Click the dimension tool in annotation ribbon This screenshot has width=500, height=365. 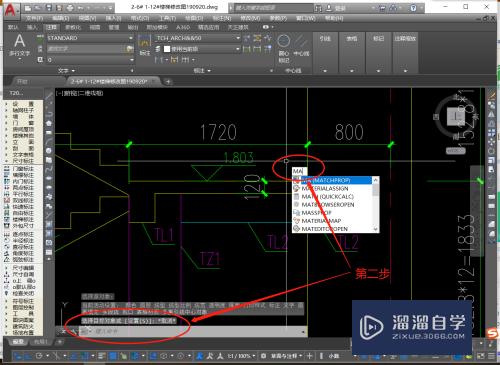144,44
